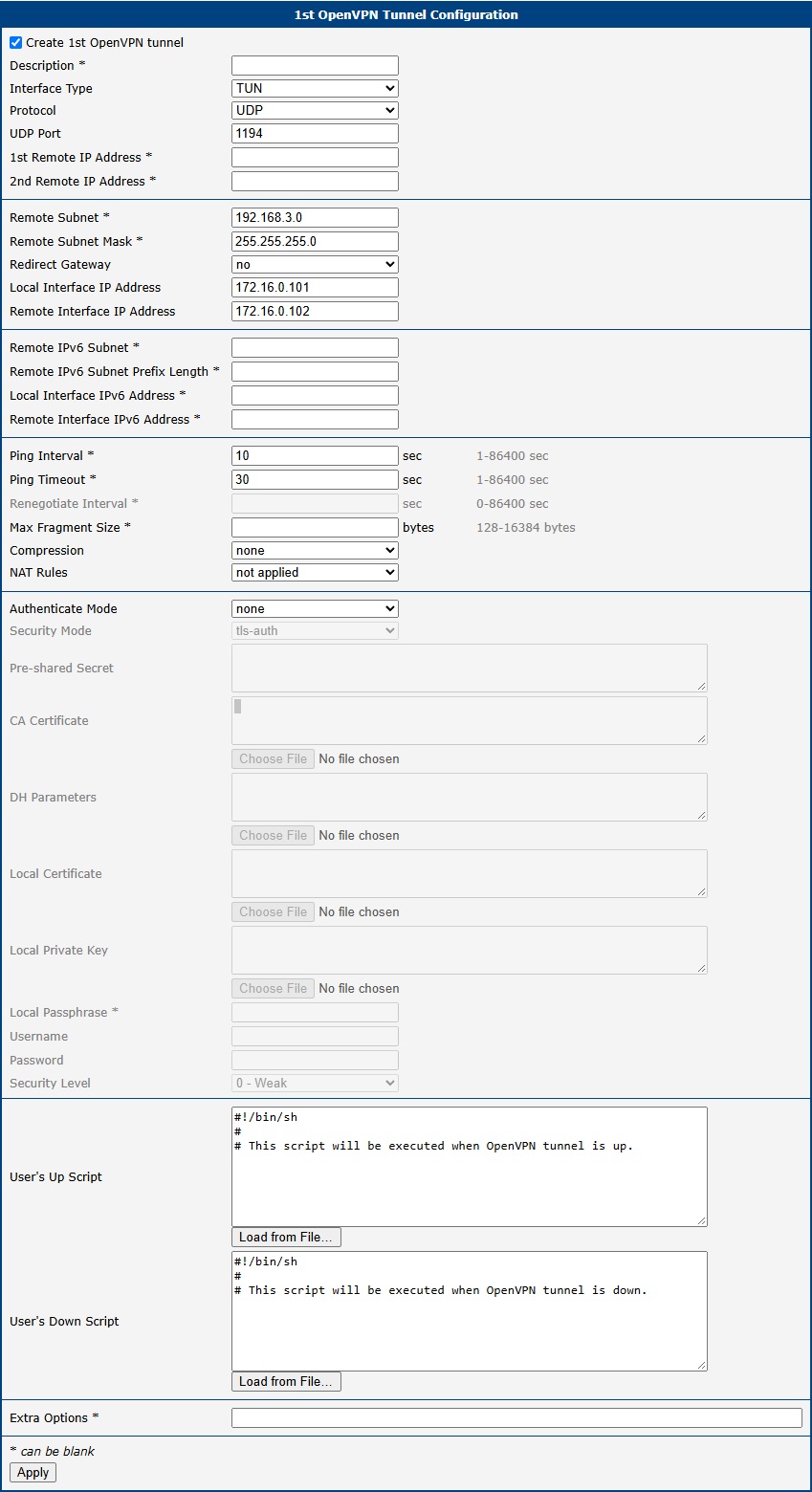This screenshot has width=812, height=1492.
Task: Focus the Remote Subnet Mask field
Action: coord(315,241)
